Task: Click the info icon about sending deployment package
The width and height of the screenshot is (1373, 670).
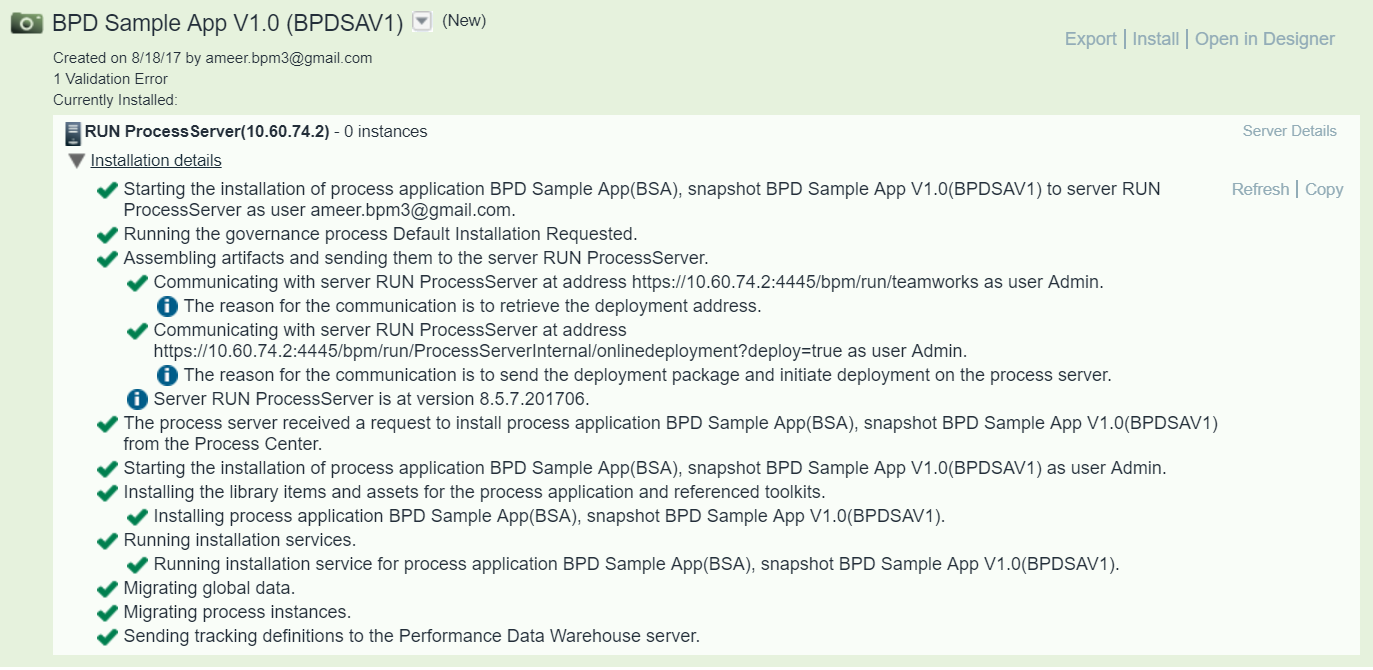Action: (167, 375)
